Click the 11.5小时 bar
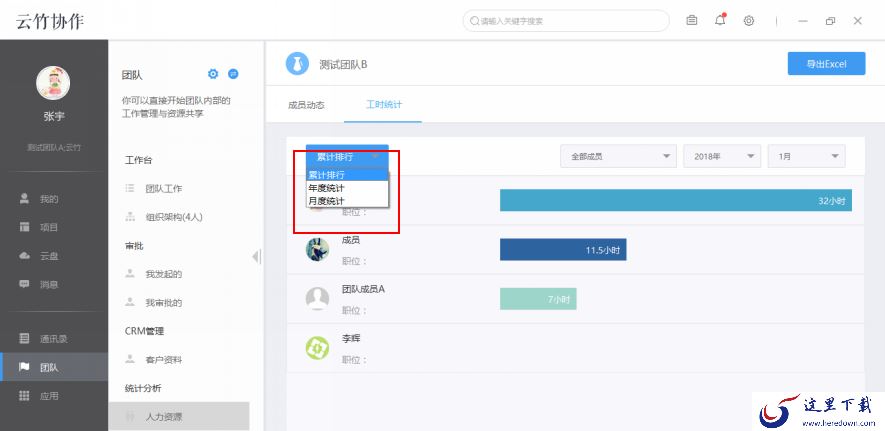885x431 pixels. tap(563, 249)
